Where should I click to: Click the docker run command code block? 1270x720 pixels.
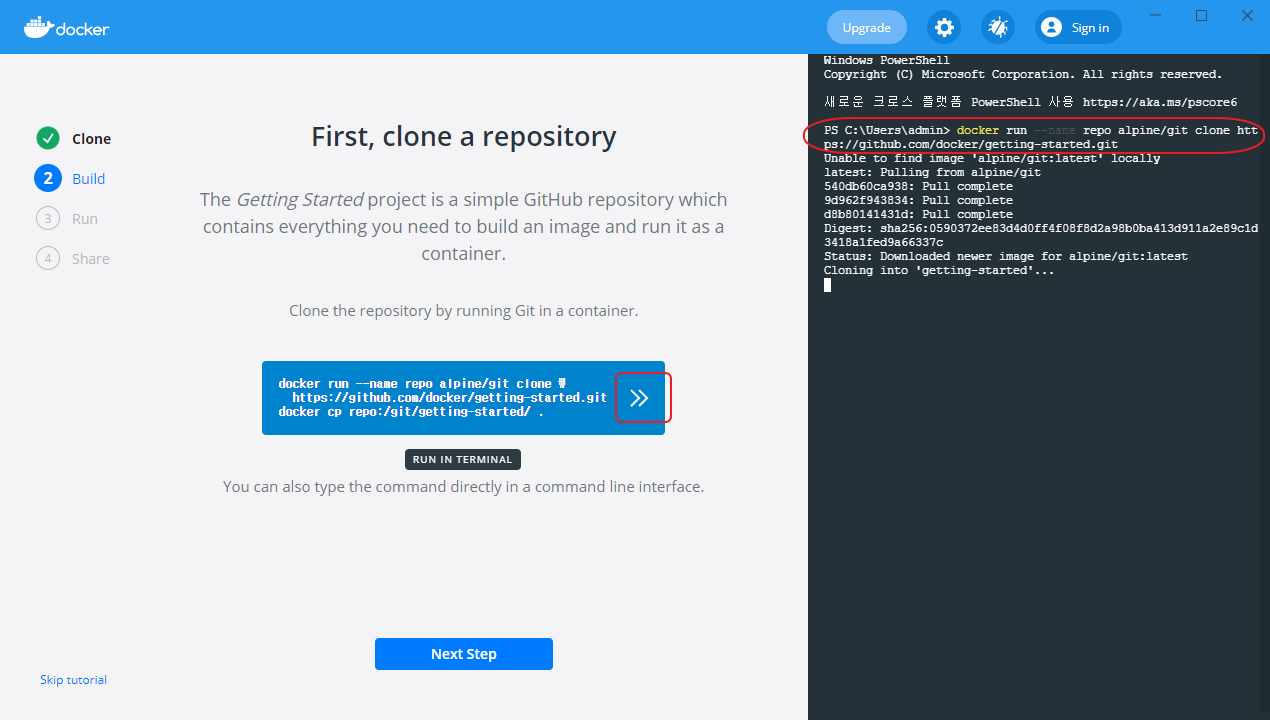point(463,398)
